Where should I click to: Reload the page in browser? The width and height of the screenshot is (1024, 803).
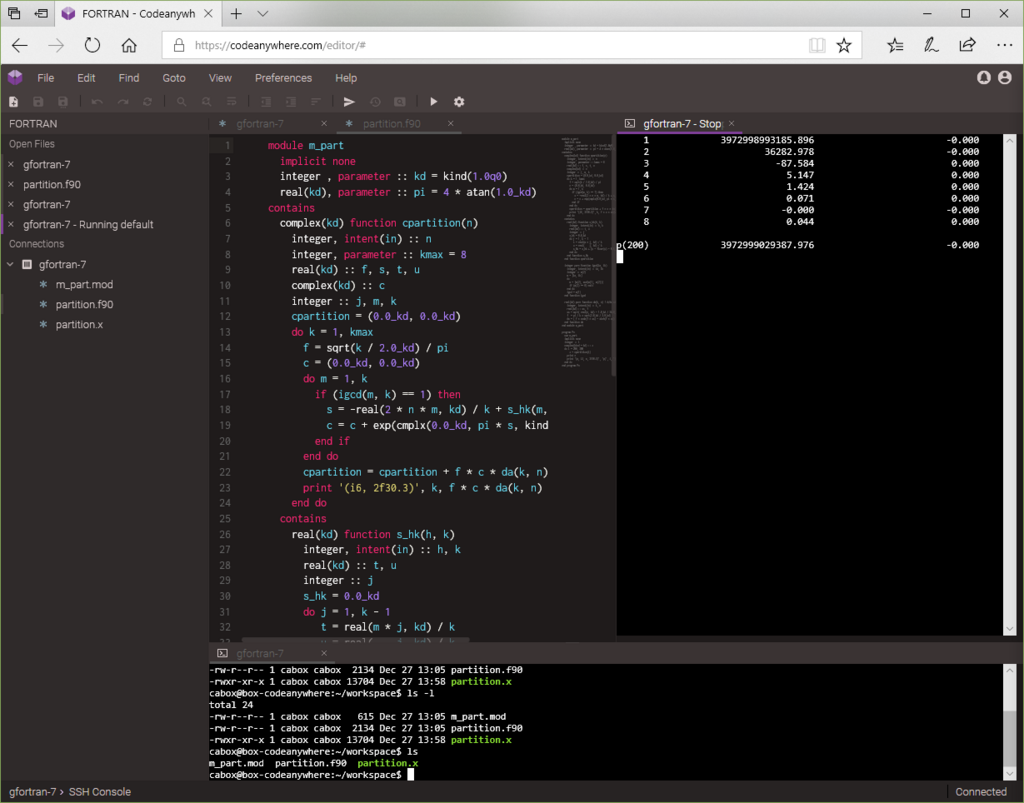tap(93, 45)
